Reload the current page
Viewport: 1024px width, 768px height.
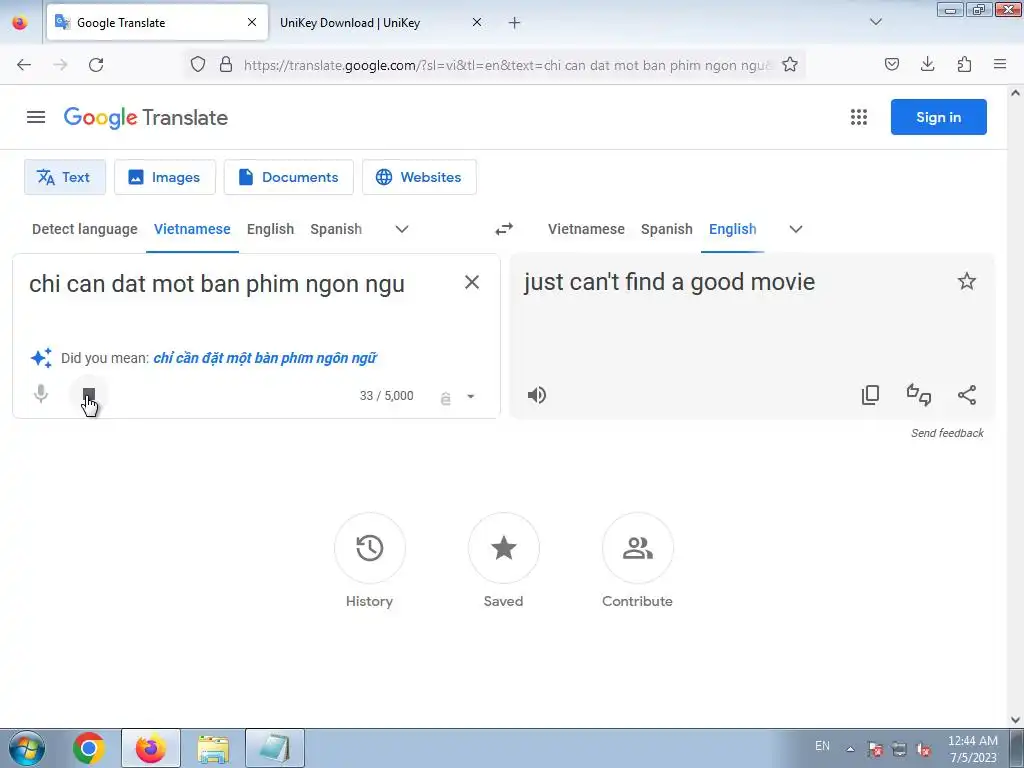click(x=96, y=65)
